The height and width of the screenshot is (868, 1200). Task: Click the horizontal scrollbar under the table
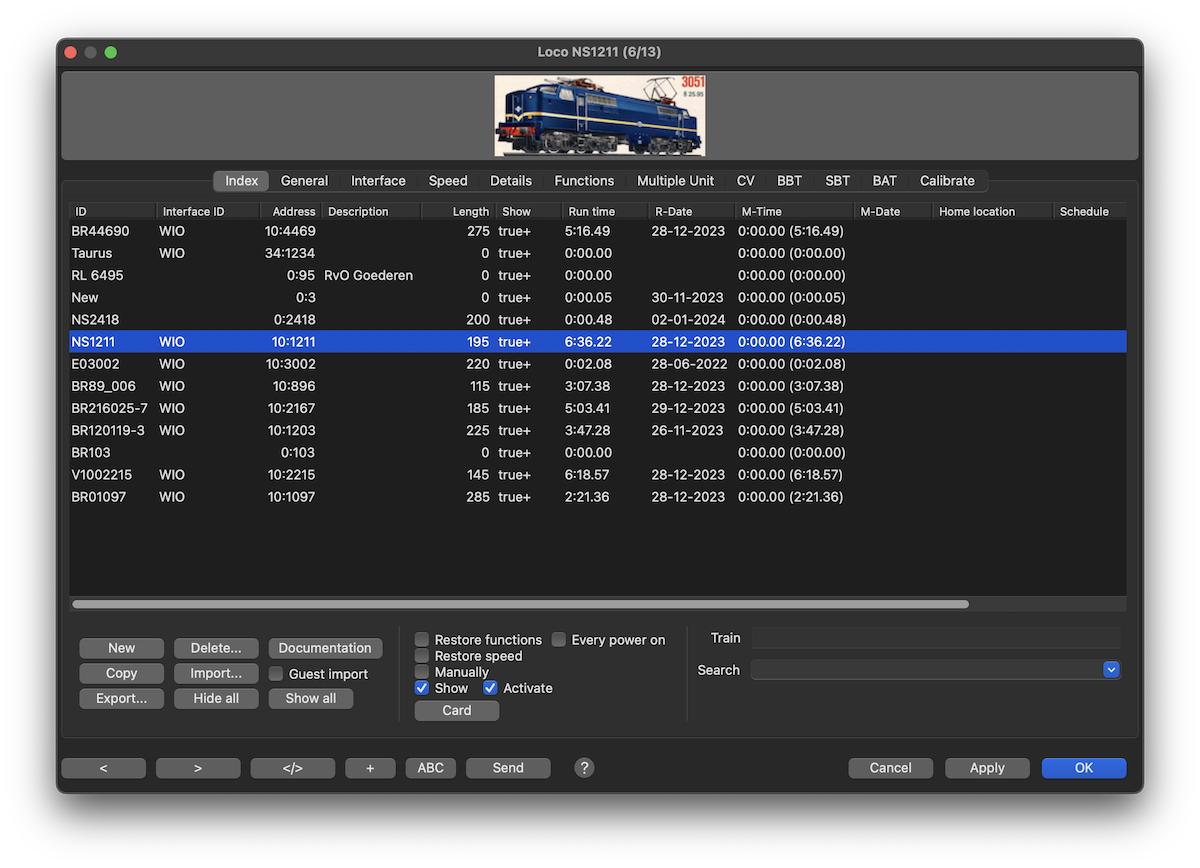coord(520,604)
